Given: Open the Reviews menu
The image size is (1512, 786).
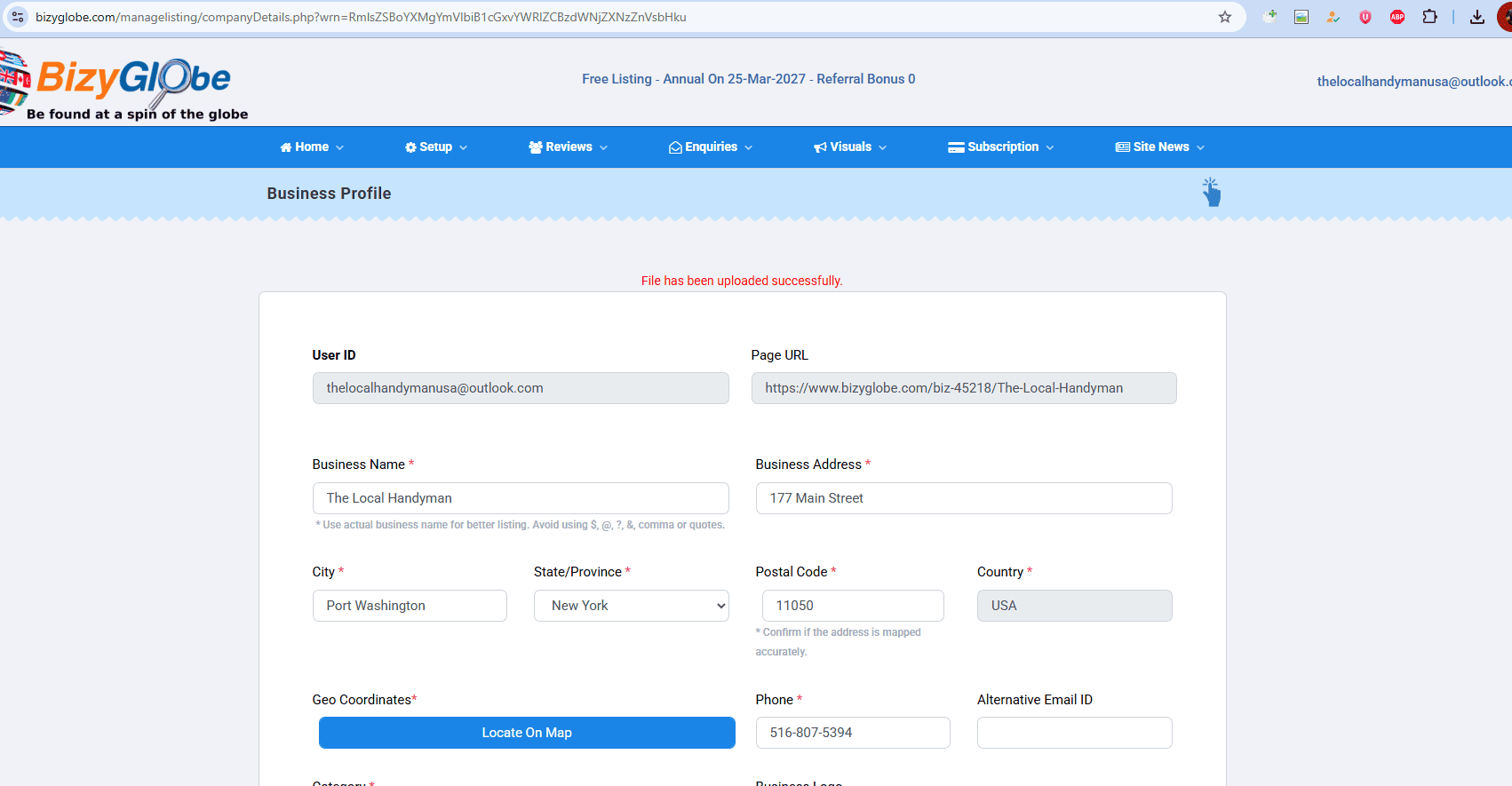Looking at the screenshot, I should [x=568, y=147].
